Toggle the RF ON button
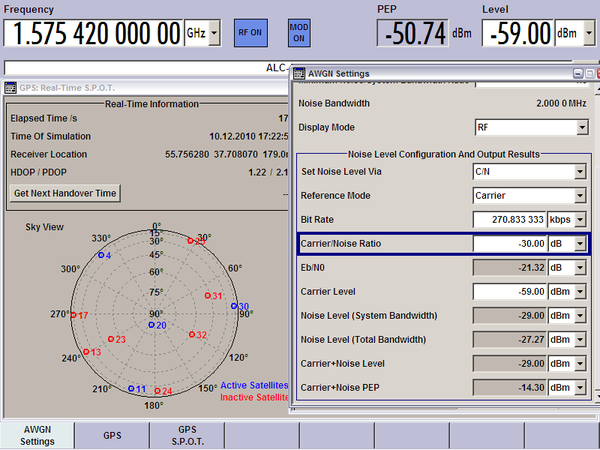600x450 pixels. 251,32
